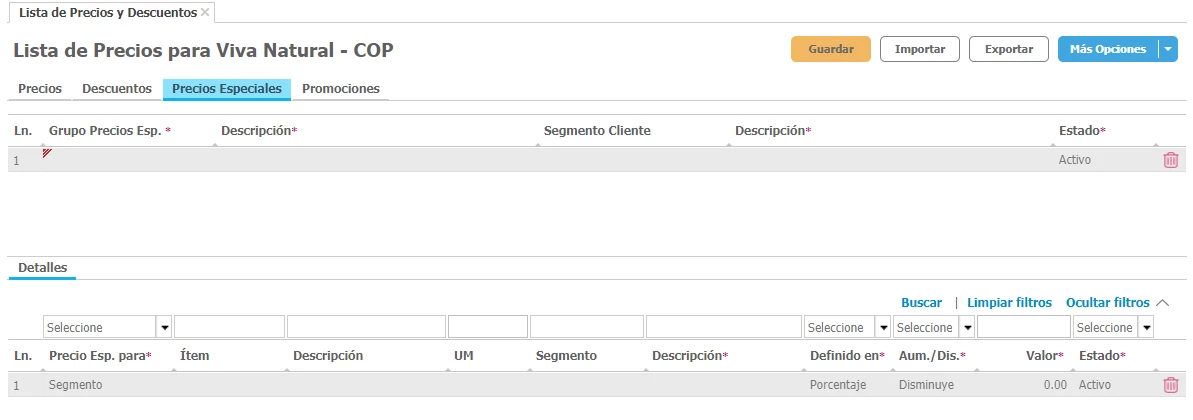The width and height of the screenshot is (1193, 420).
Task: Collapse filters with the chevron icon
Action: point(1162,302)
